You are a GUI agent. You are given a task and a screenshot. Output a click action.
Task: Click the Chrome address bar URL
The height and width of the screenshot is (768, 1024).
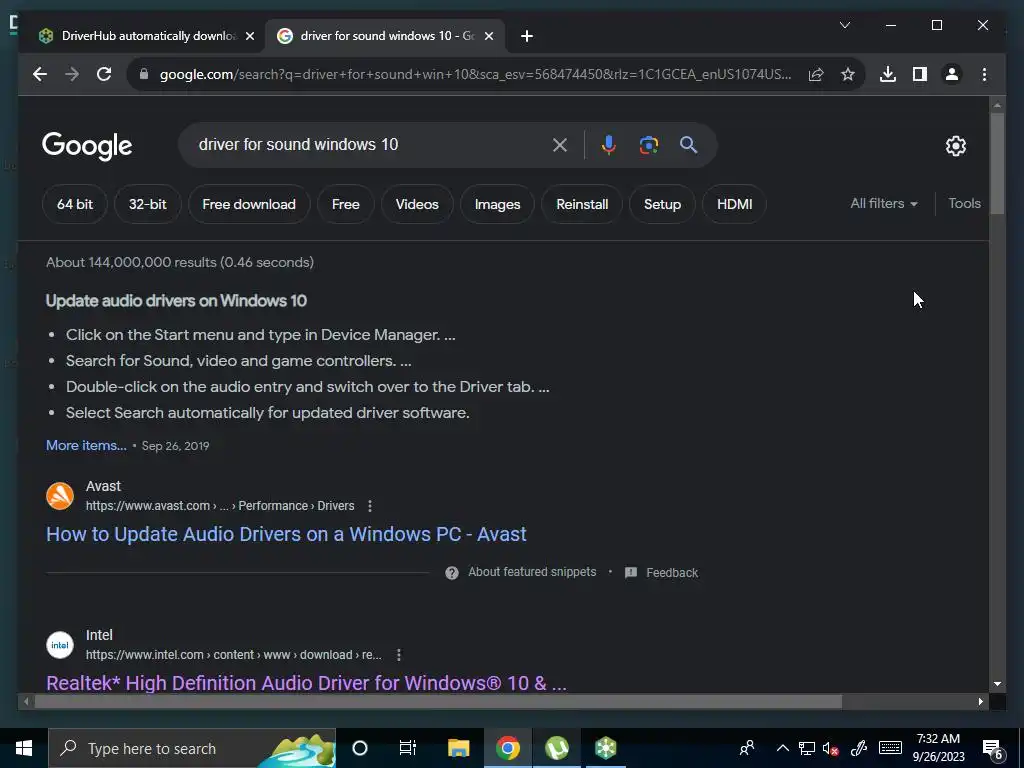pyautogui.click(x=475, y=74)
